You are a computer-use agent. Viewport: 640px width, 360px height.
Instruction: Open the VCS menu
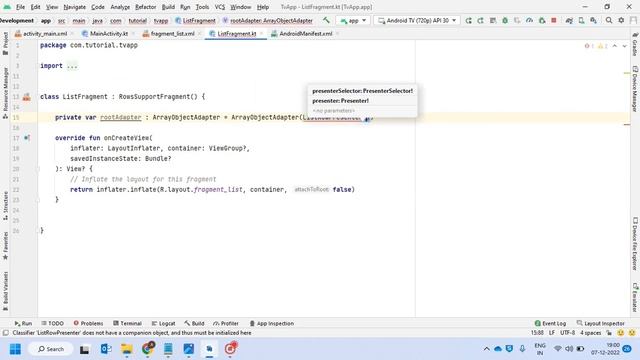(220, 7)
